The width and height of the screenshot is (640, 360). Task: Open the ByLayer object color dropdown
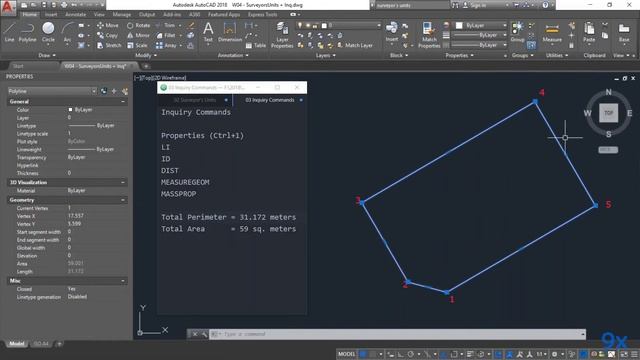tap(481, 25)
